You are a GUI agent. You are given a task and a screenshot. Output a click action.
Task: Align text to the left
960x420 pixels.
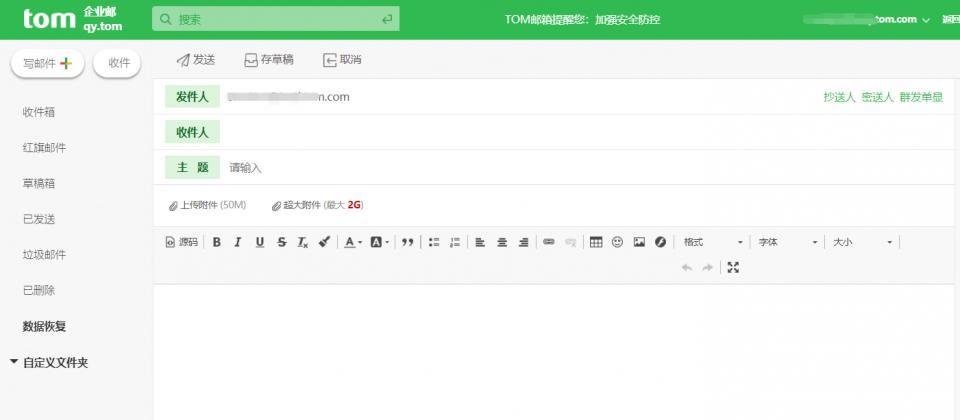coord(481,242)
